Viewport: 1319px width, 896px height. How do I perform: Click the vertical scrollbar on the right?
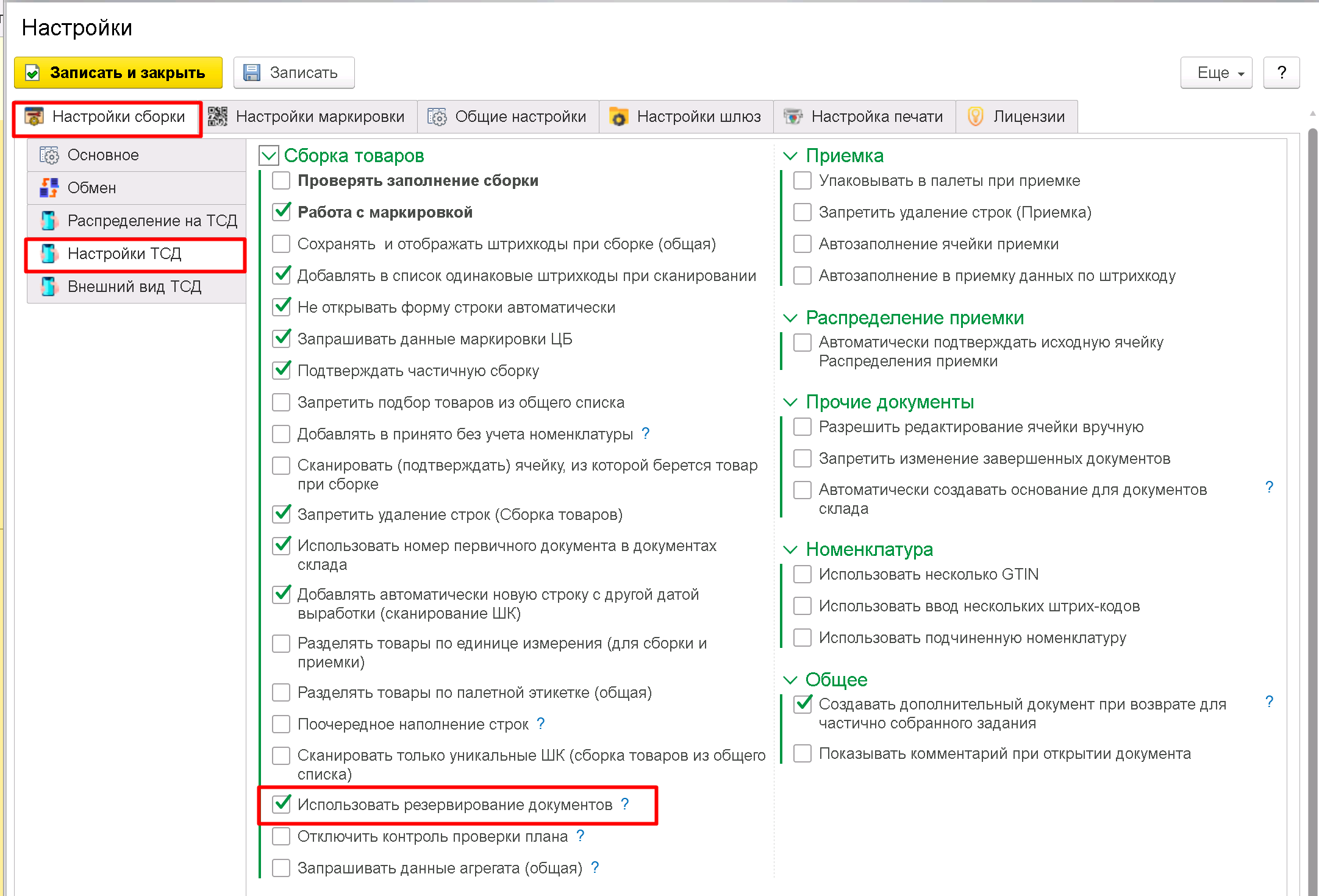pyautogui.click(x=1312, y=512)
